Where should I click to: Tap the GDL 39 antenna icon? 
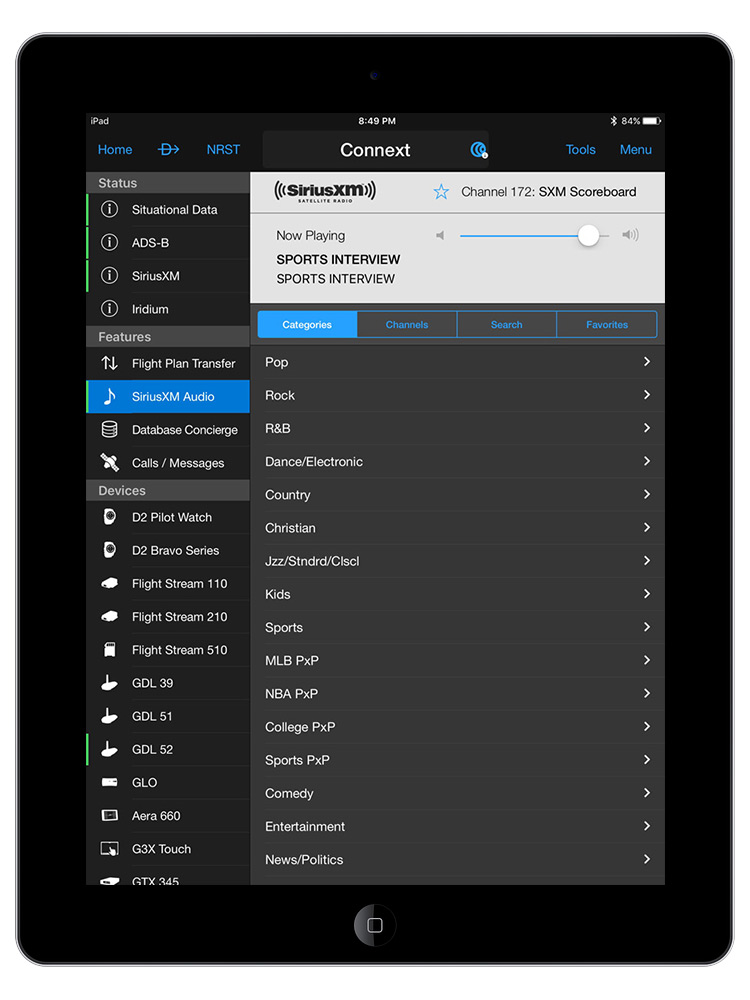coord(109,683)
